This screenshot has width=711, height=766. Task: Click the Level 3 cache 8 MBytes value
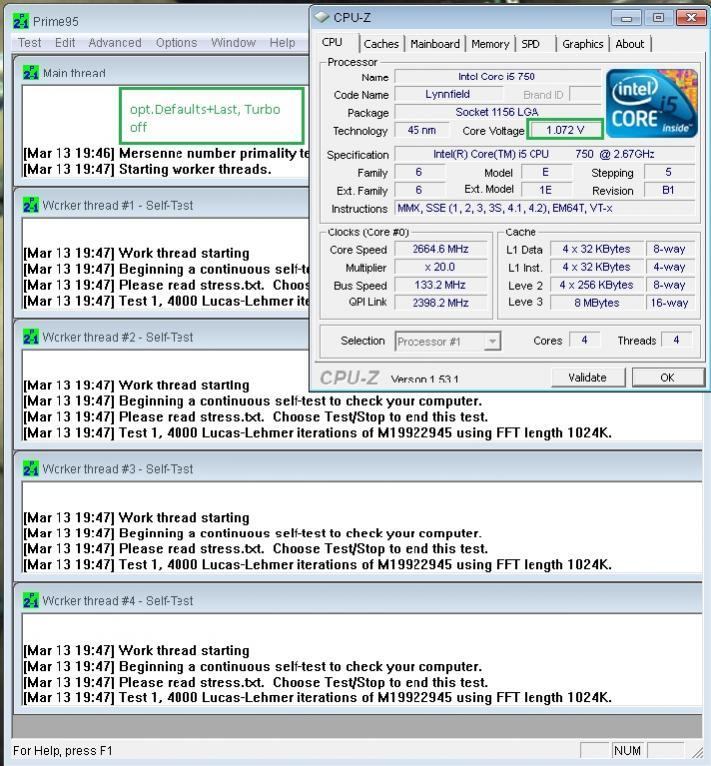coord(596,303)
